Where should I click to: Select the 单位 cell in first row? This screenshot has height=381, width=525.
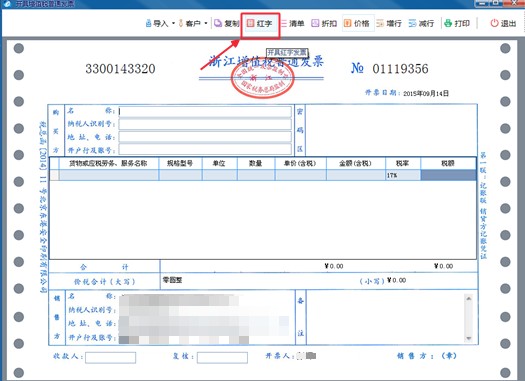219,175
